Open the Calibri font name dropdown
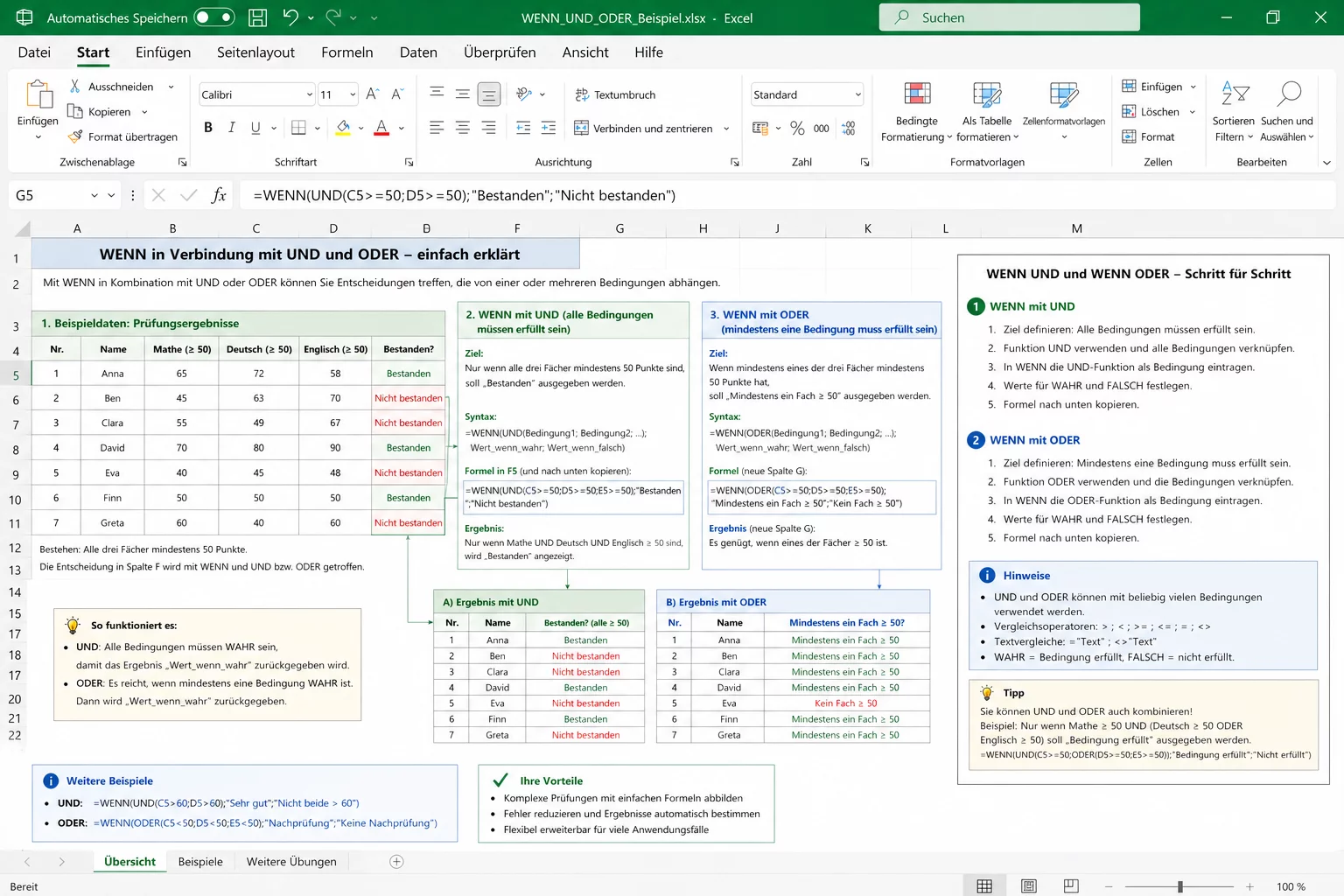The image size is (1344, 896). [309, 94]
